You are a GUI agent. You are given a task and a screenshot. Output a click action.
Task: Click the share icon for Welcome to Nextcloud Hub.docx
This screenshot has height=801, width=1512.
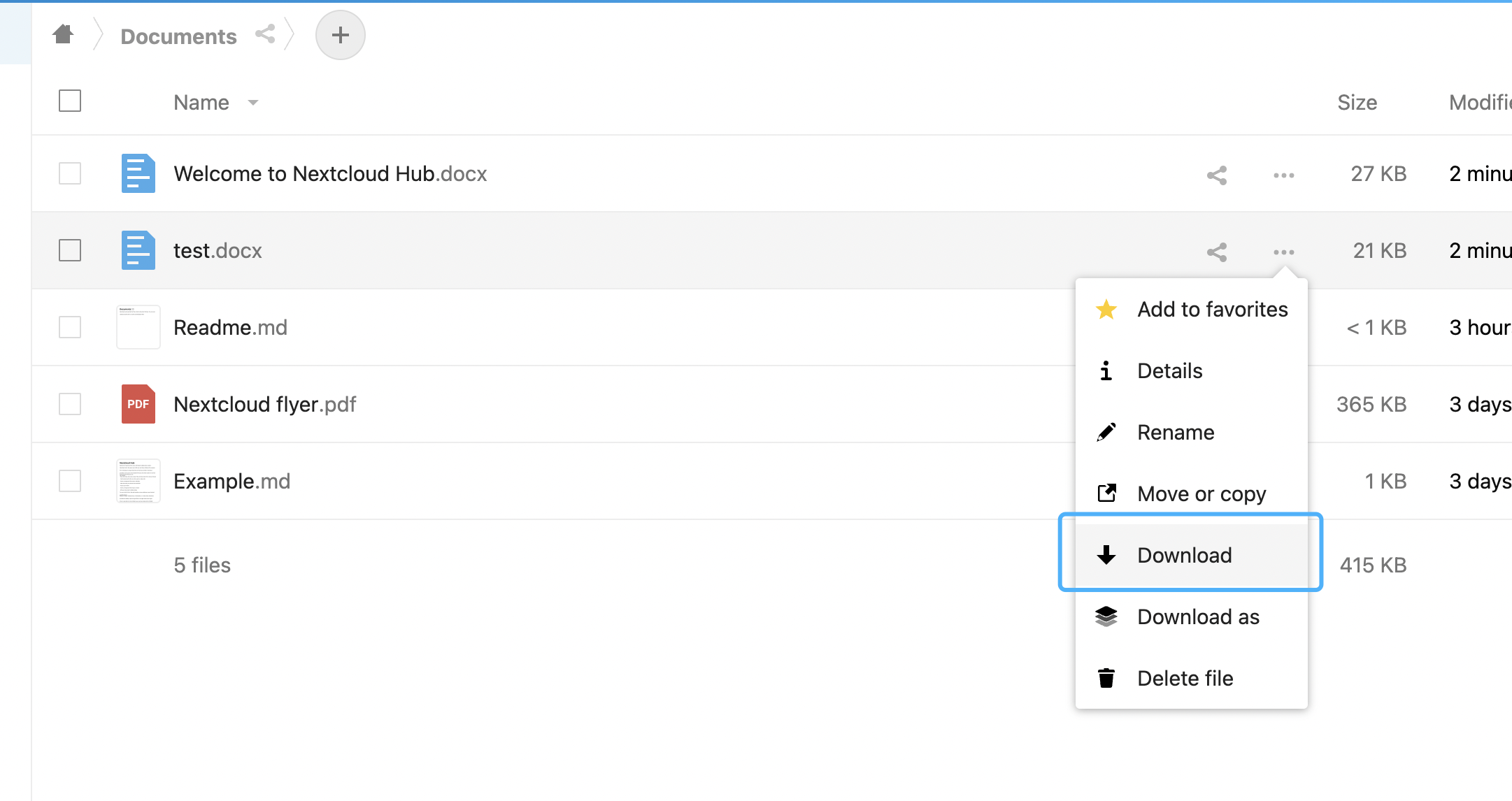(x=1215, y=175)
